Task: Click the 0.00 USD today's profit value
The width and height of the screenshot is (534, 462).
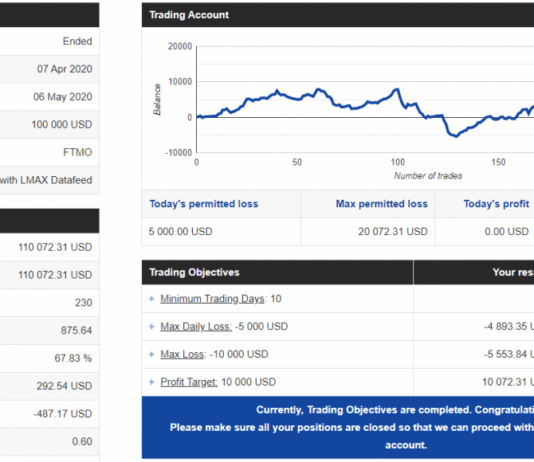Action: 506,232
